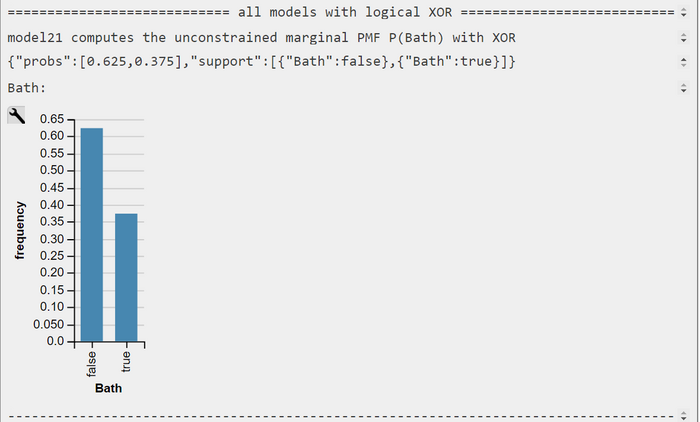Click the Bath axis title below chart
This screenshot has height=422, width=700.
pyautogui.click(x=108, y=388)
